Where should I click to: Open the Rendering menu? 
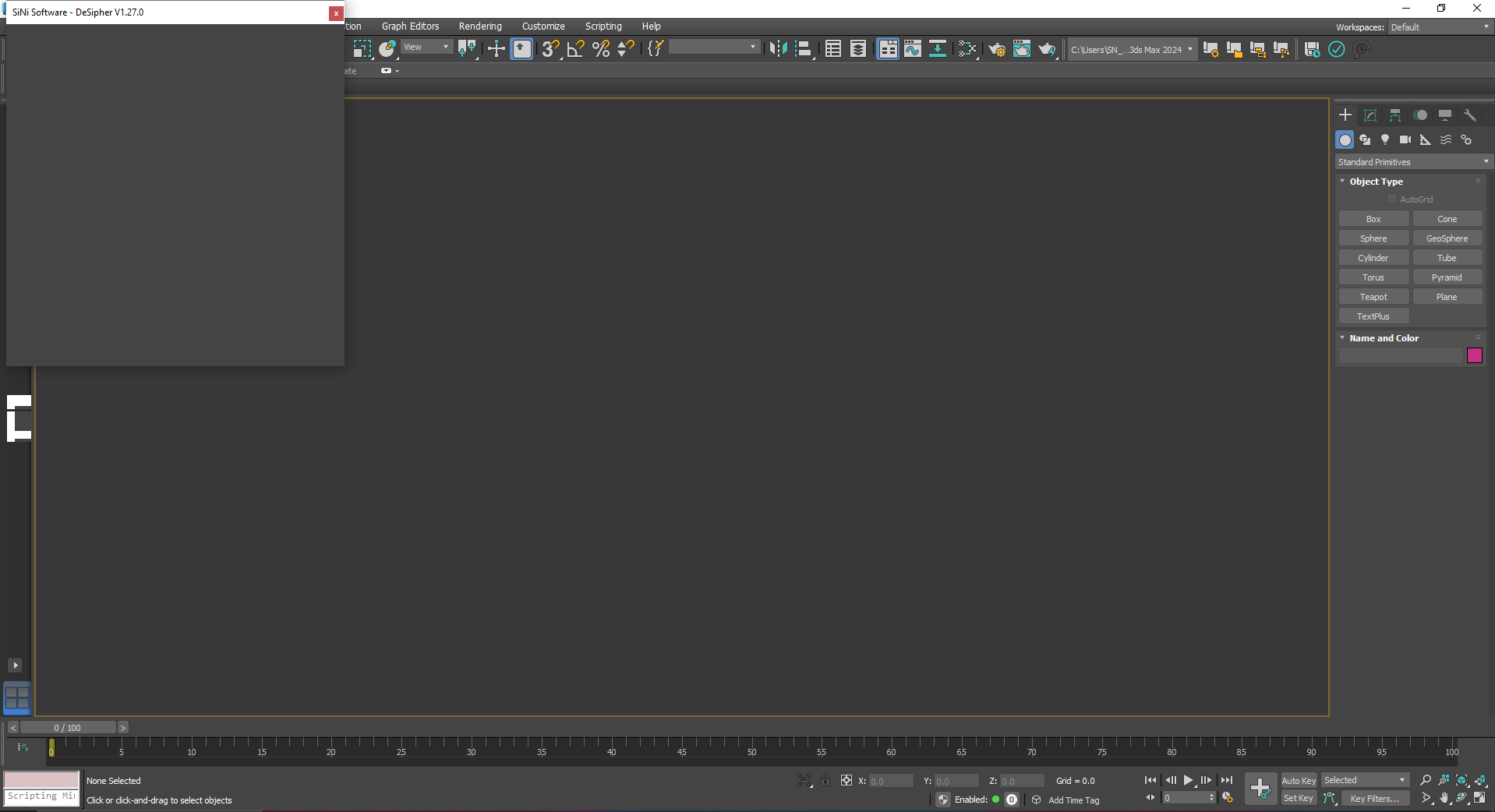[x=480, y=26]
